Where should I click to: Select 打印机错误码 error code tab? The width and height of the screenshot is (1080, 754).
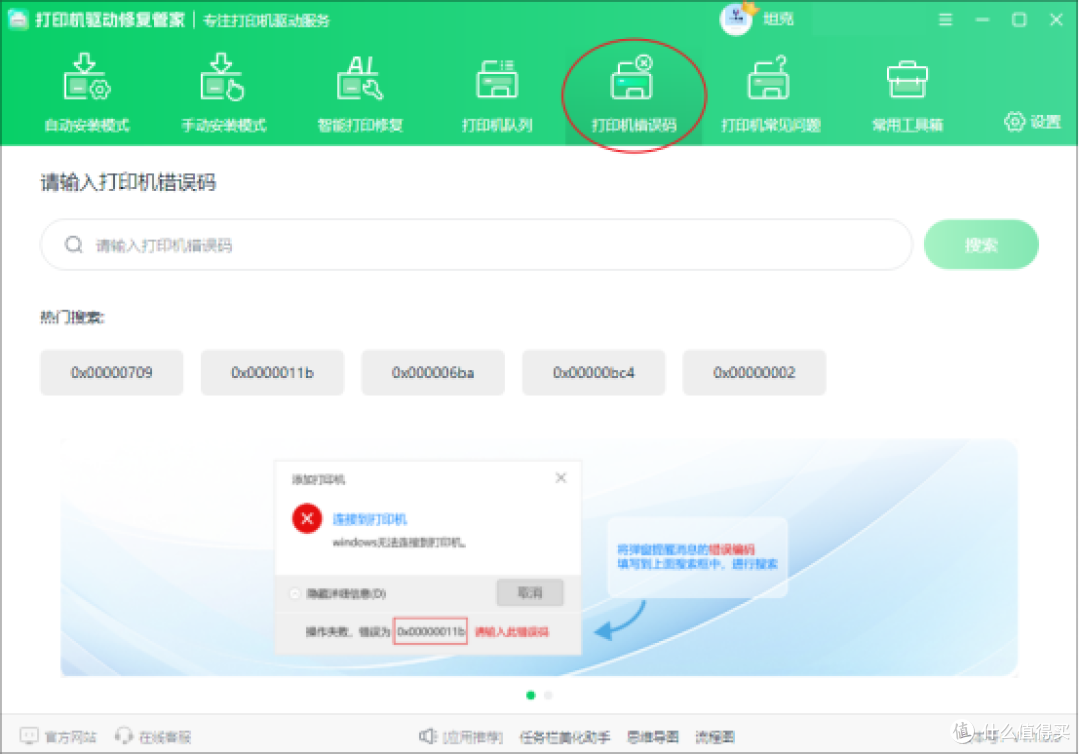(x=634, y=93)
